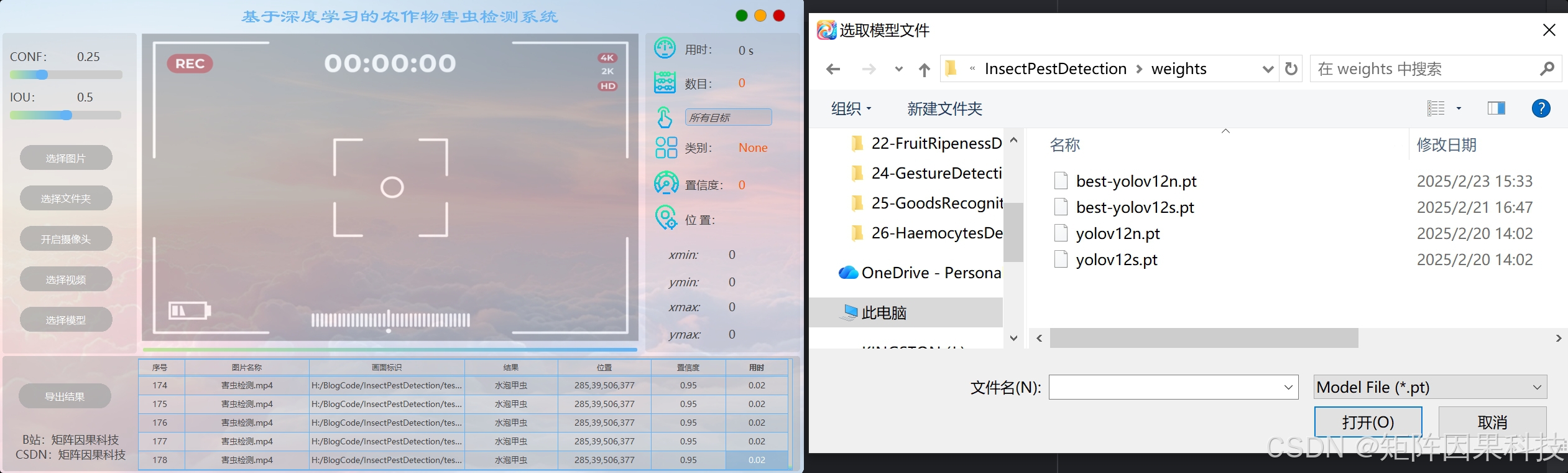Select the 24-GestureDetecti folder in the tree
1568x473 pixels.
click(x=926, y=173)
